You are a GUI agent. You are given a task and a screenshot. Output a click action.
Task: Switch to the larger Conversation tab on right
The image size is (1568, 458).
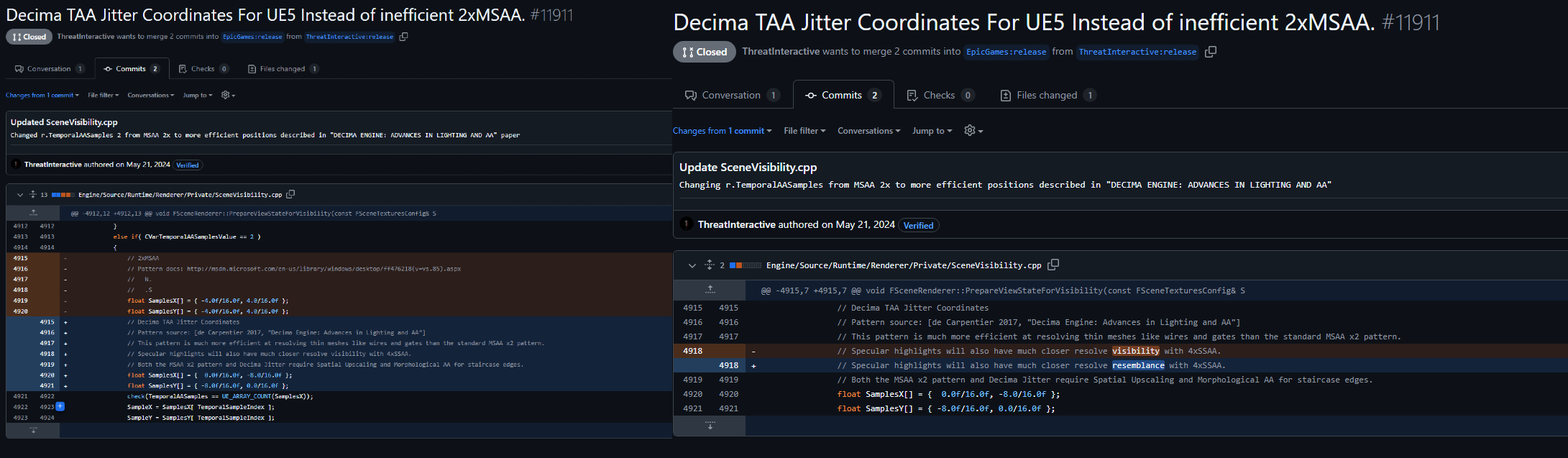click(731, 95)
